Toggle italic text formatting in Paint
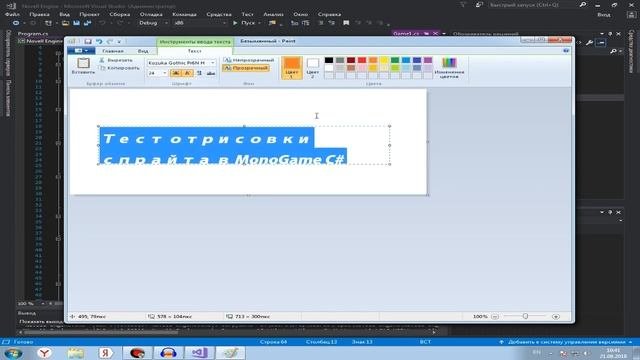Screen dimensions: 640x360 (187, 73)
